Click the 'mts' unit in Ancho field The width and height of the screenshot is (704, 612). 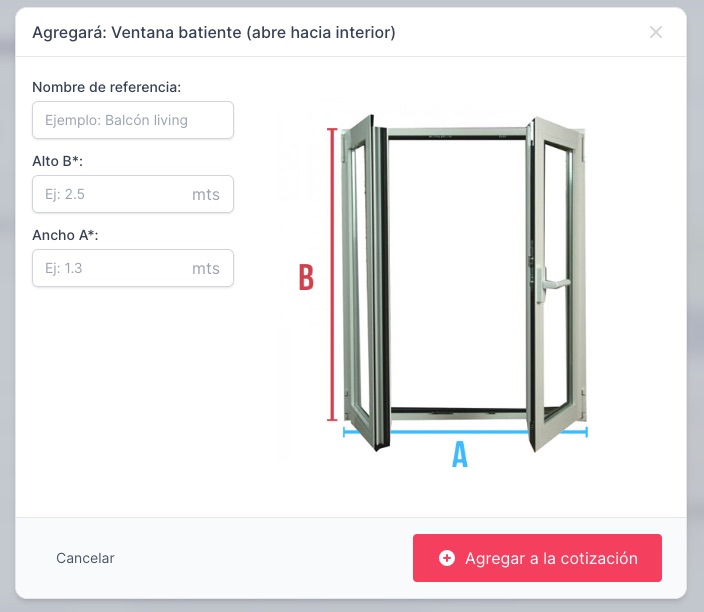click(206, 269)
